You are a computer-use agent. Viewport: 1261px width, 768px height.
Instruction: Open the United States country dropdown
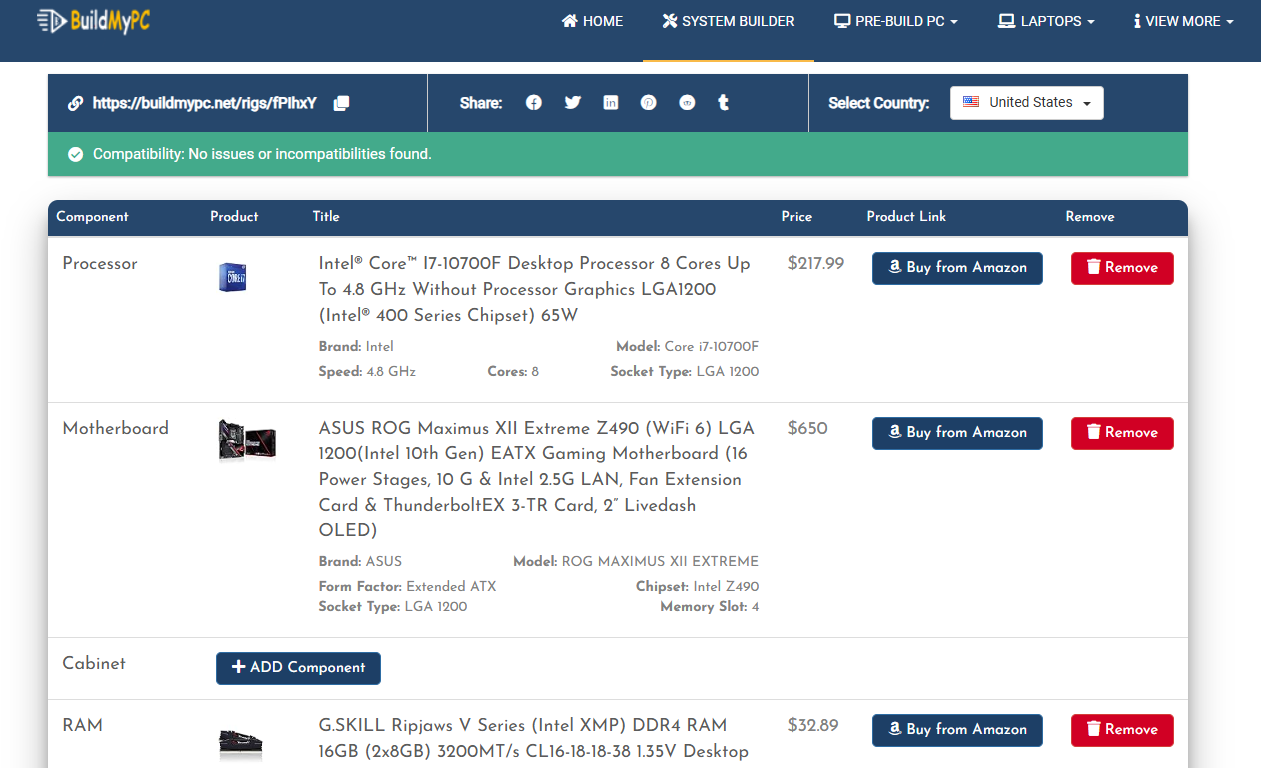pyautogui.click(x=1027, y=103)
